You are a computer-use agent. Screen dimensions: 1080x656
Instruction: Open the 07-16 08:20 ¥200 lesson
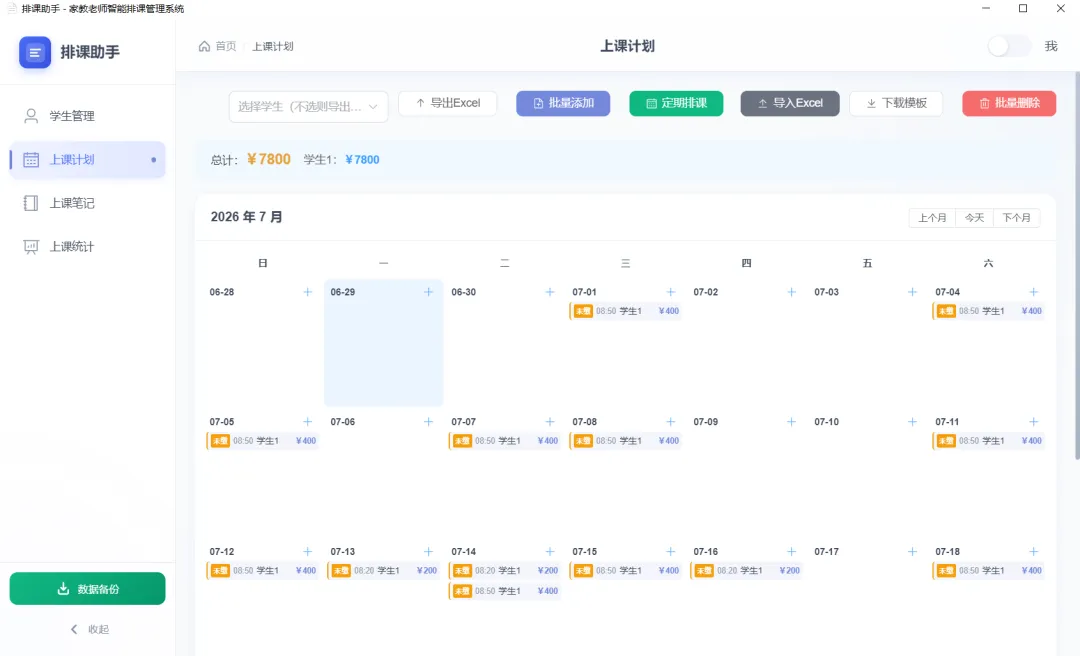747,571
